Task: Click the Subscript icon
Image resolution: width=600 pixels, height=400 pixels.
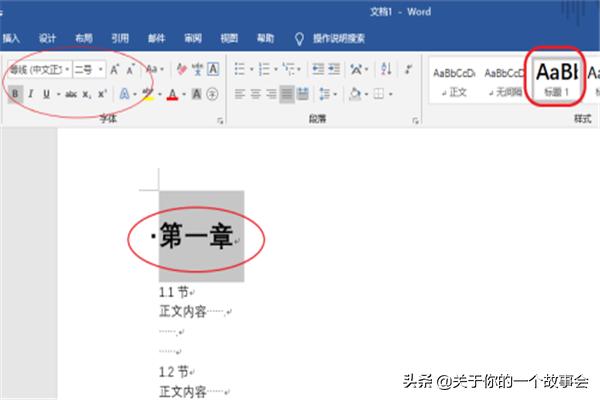Action: (87, 94)
